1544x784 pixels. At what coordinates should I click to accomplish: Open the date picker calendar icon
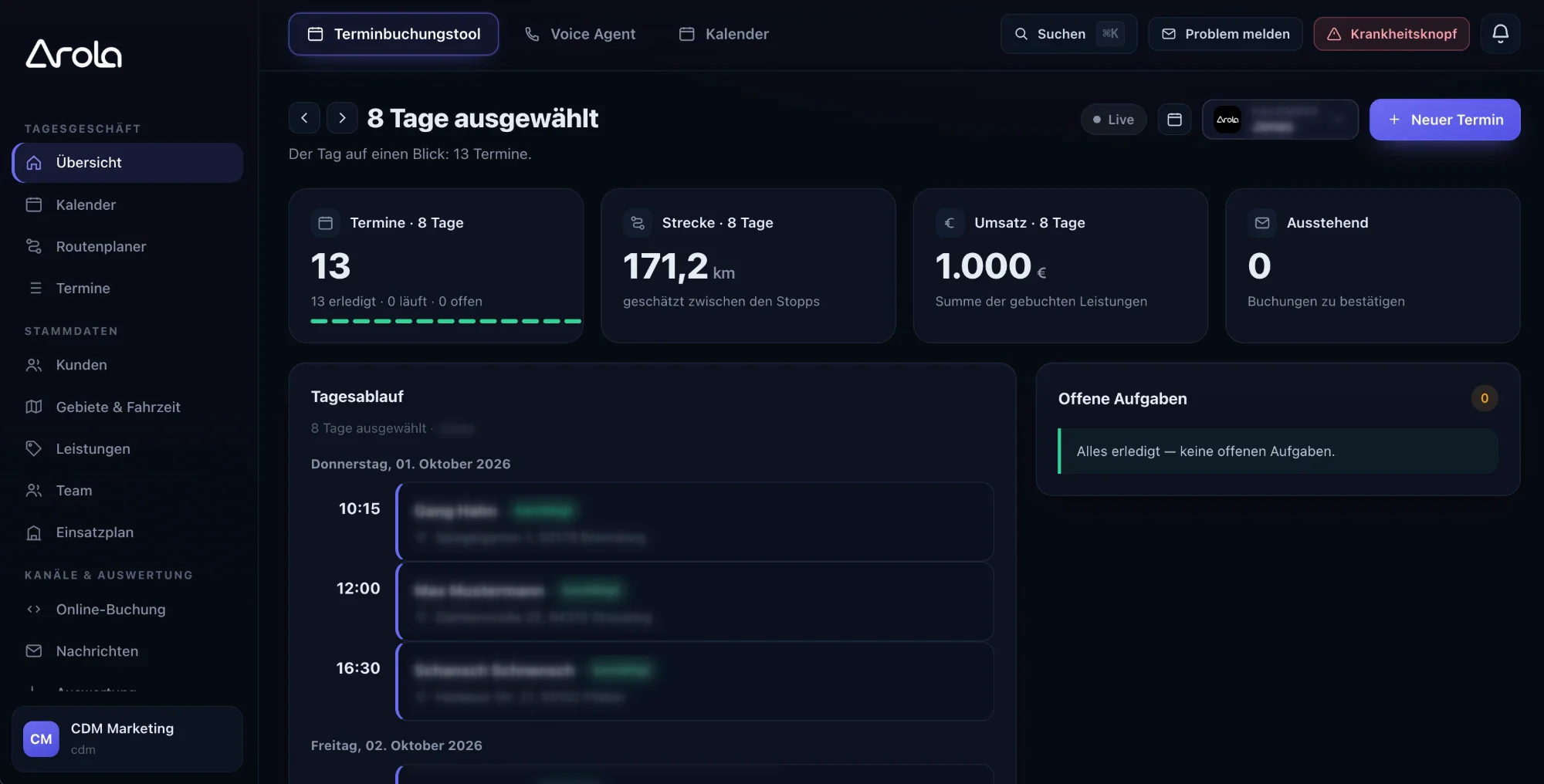tap(1174, 120)
